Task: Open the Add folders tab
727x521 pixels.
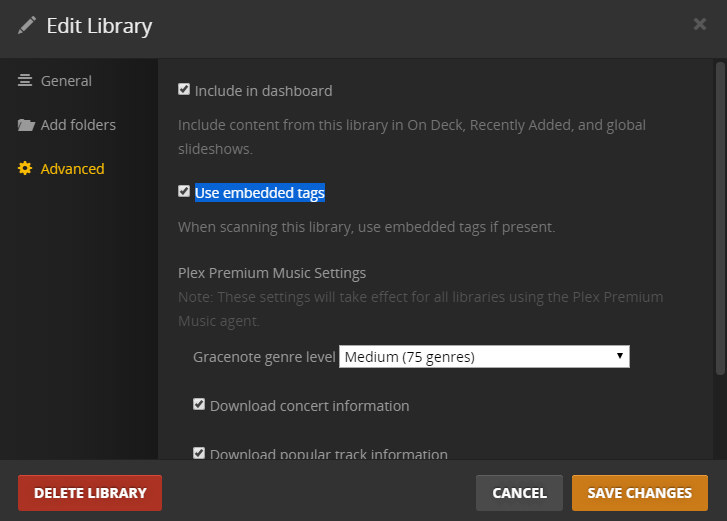Action: (x=78, y=125)
